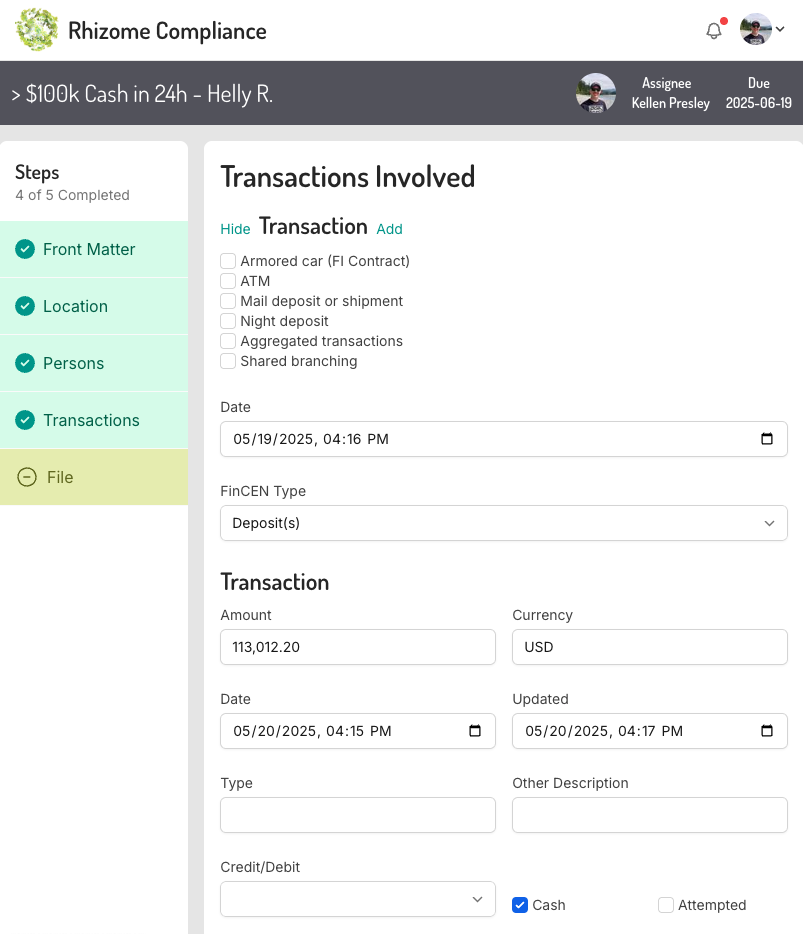
Task: Click the 4 of 5 Completed text
Action: pyautogui.click(x=72, y=195)
